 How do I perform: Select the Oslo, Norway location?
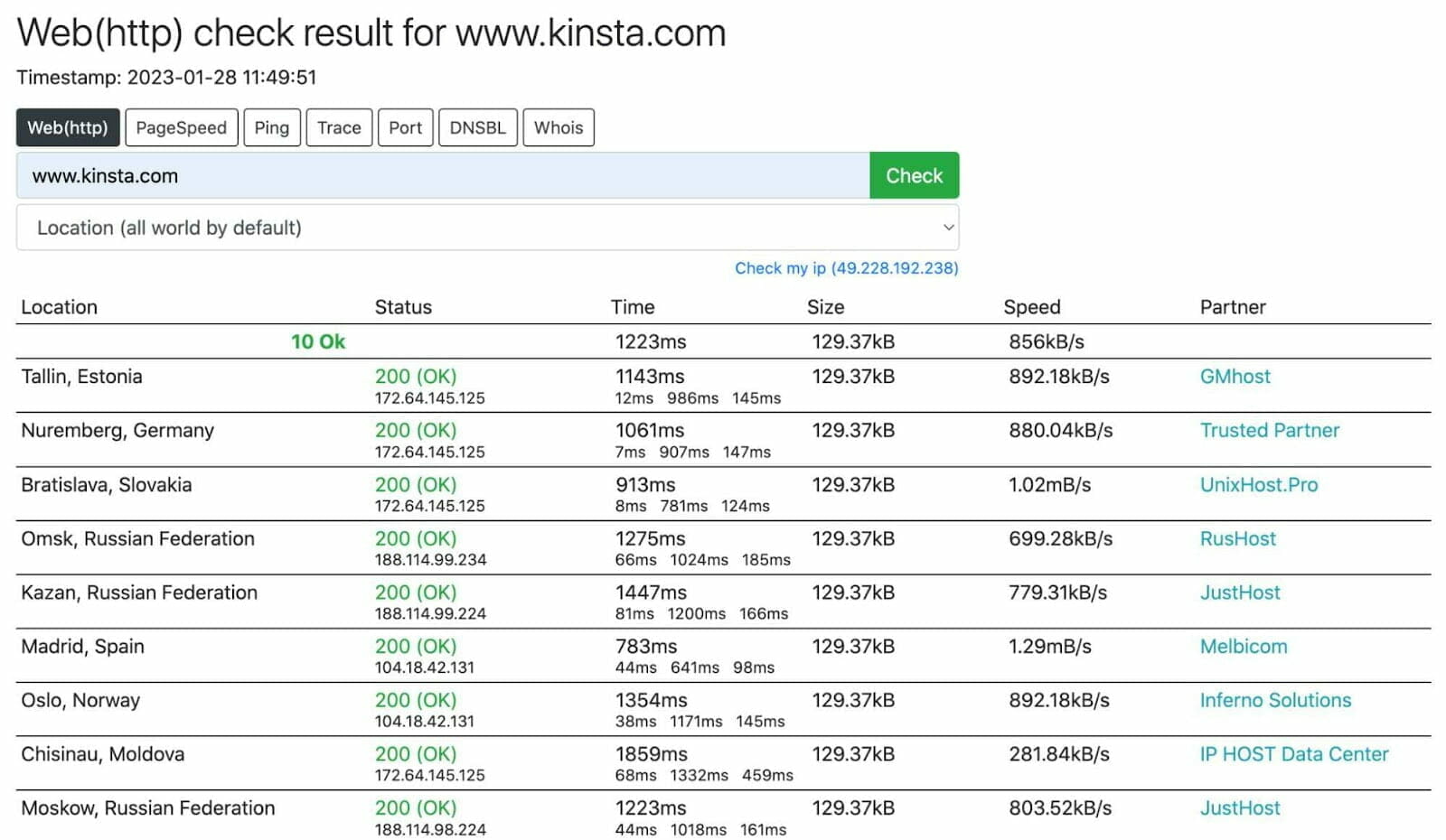[80, 700]
